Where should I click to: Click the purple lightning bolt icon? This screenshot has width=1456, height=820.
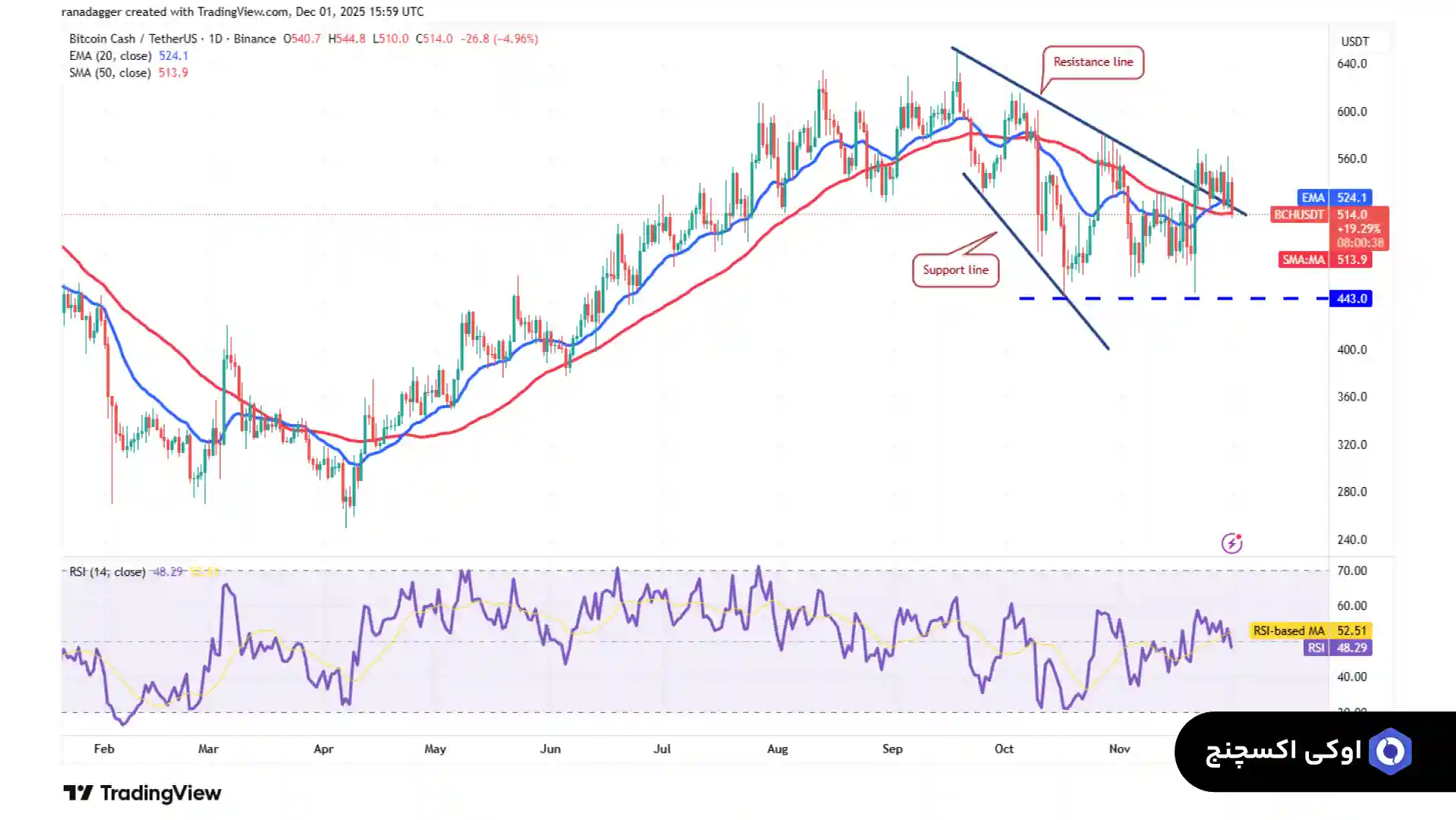pyautogui.click(x=1232, y=543)
